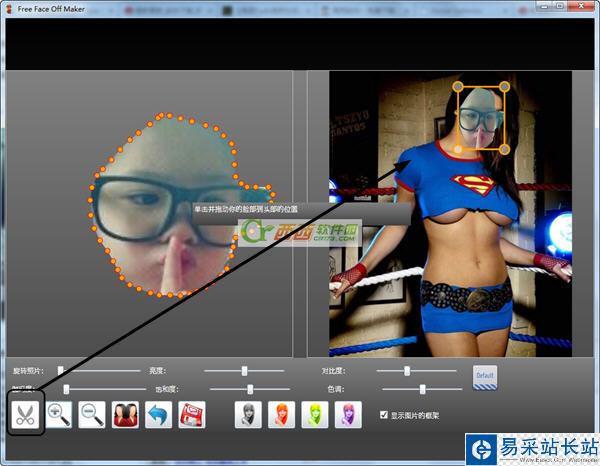Click top-right handle of face selection box
600x466 pixels.
[505, 87]
